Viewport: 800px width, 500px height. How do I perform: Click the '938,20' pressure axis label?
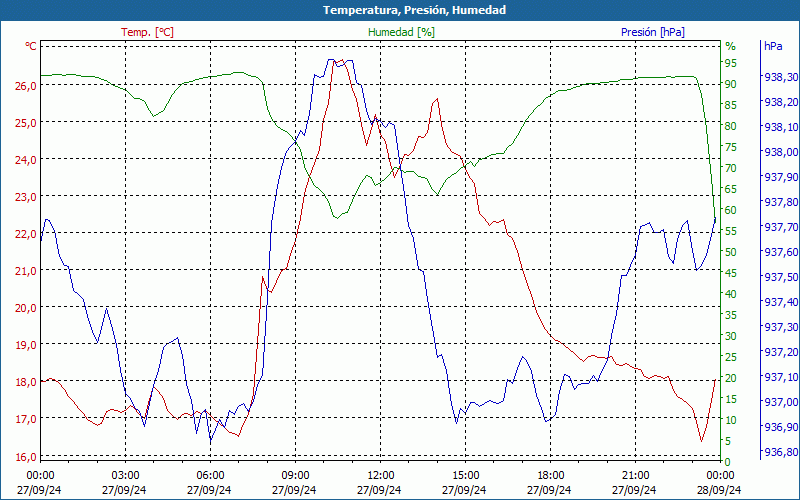781,102
